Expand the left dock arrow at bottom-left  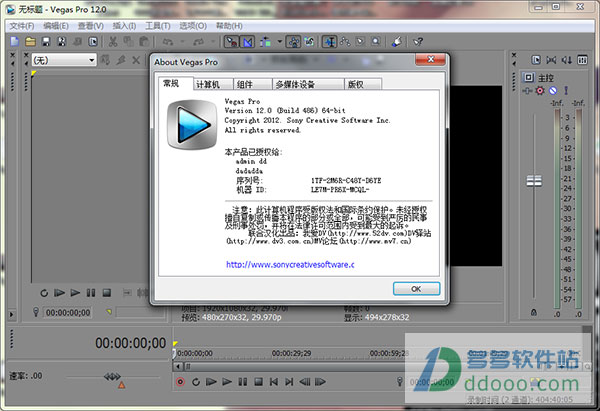[11, 314]
